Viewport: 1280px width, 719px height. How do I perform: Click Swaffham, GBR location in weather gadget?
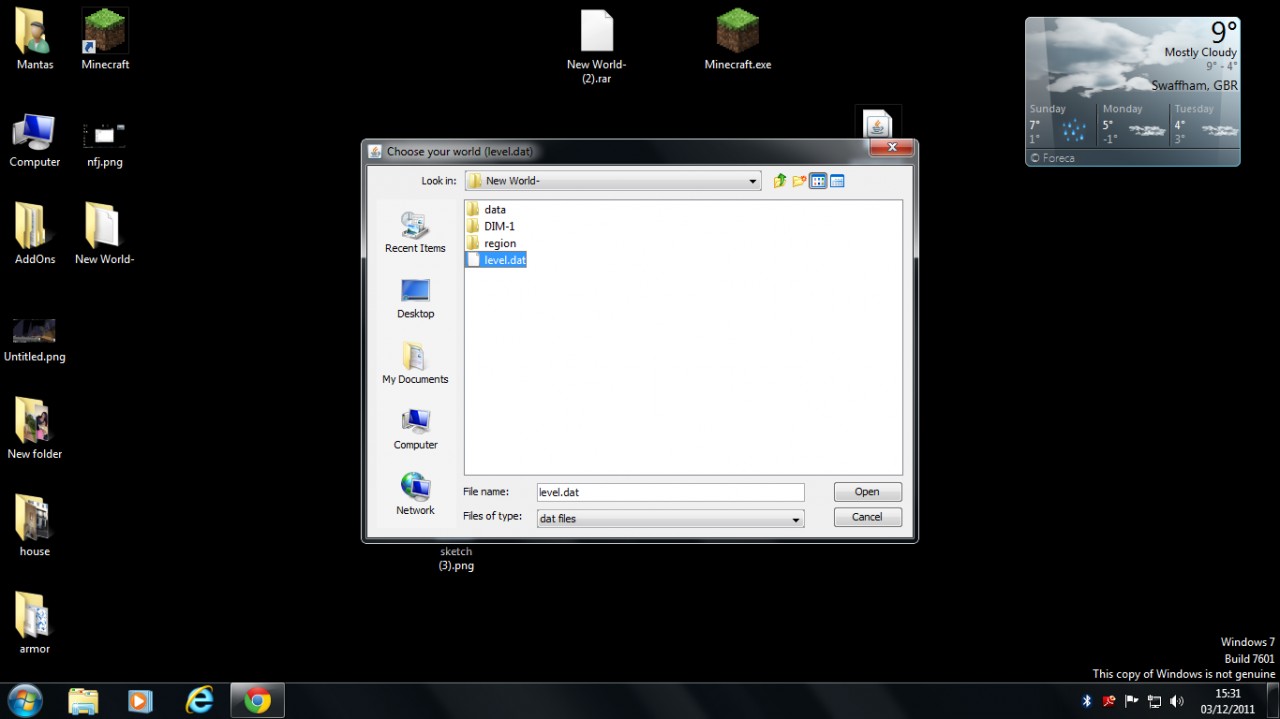click(1194, 86)
